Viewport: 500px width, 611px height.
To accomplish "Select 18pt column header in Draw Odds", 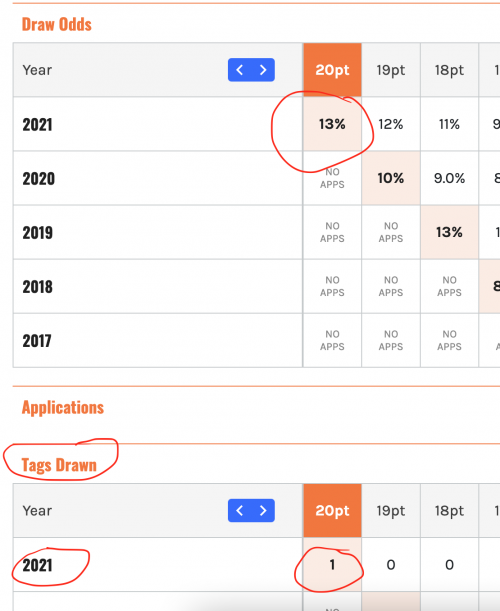I will tap(449, 70).
